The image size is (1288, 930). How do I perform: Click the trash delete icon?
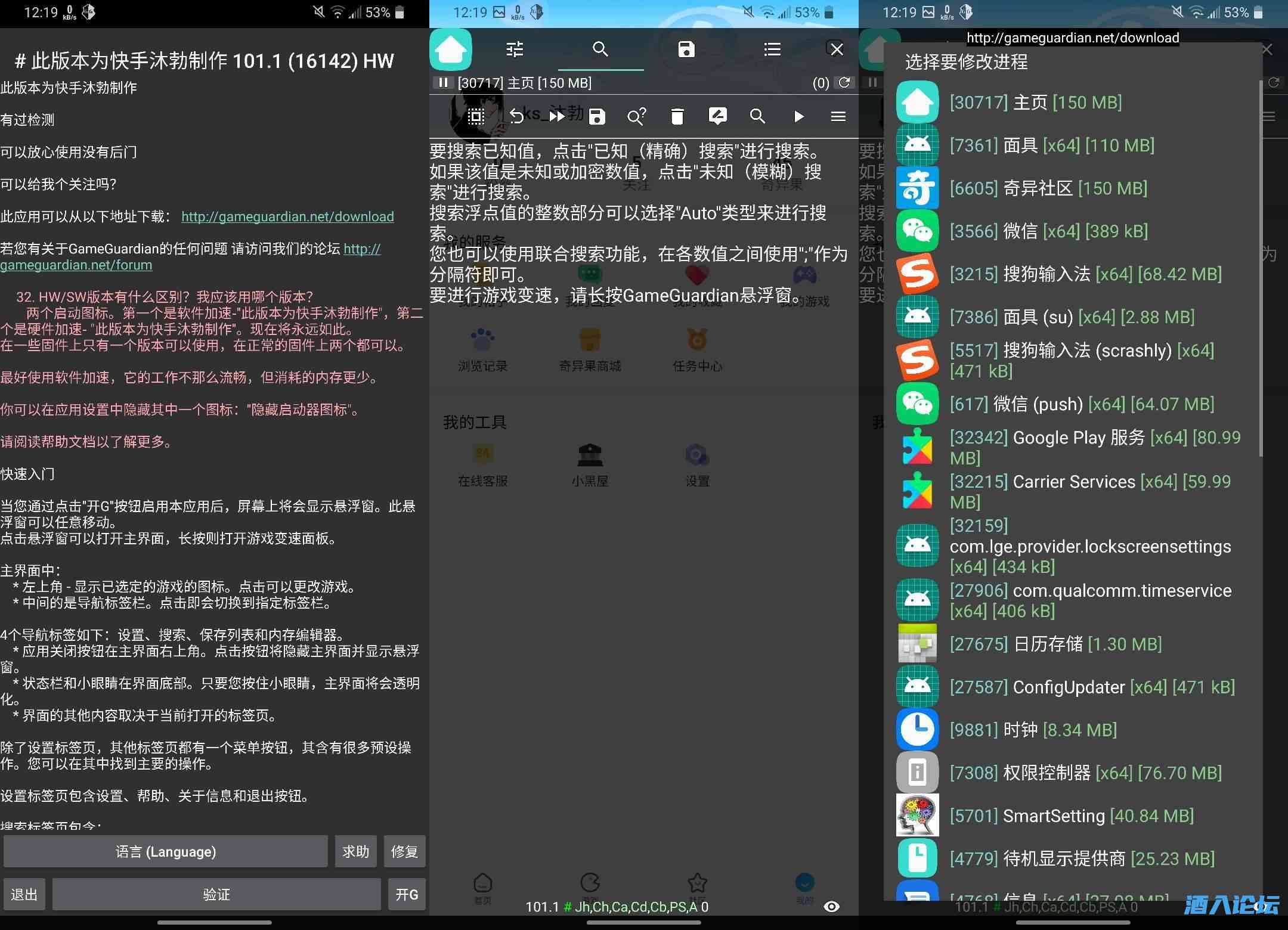tap(677, 116)
